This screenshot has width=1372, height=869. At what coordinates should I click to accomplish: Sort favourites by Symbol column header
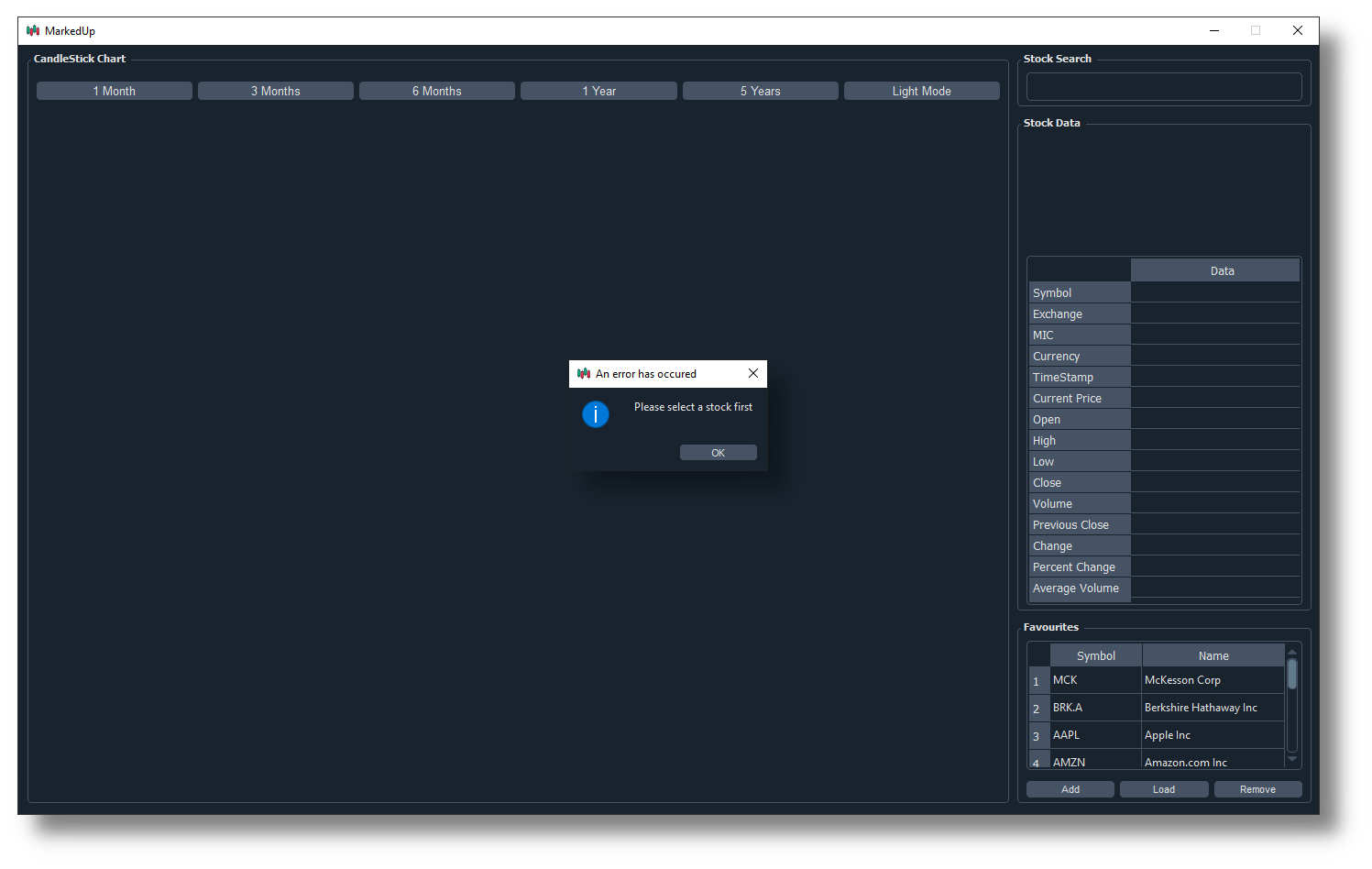(x=1096, y=655)
